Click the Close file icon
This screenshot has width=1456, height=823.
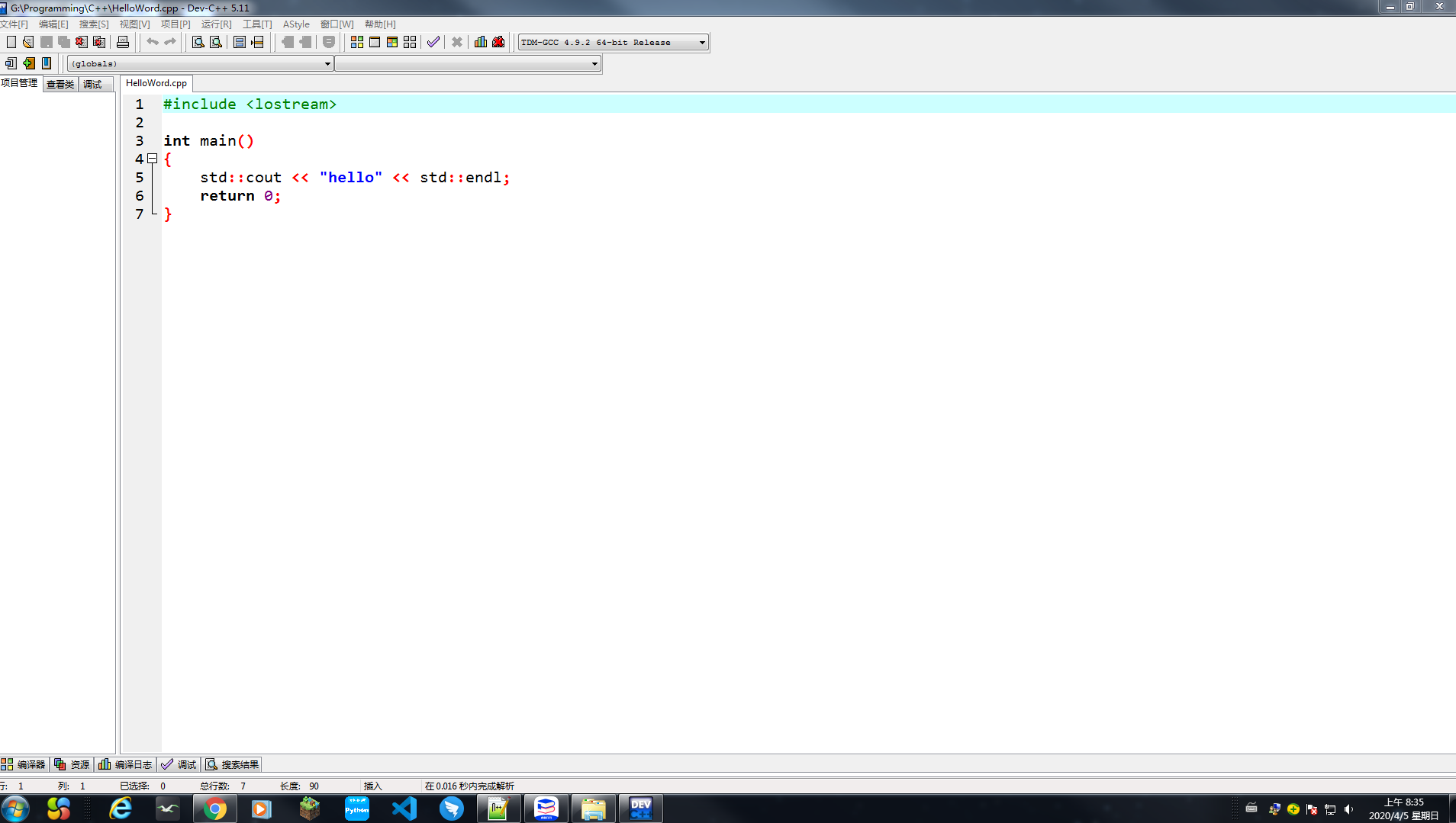click(82, 42)
